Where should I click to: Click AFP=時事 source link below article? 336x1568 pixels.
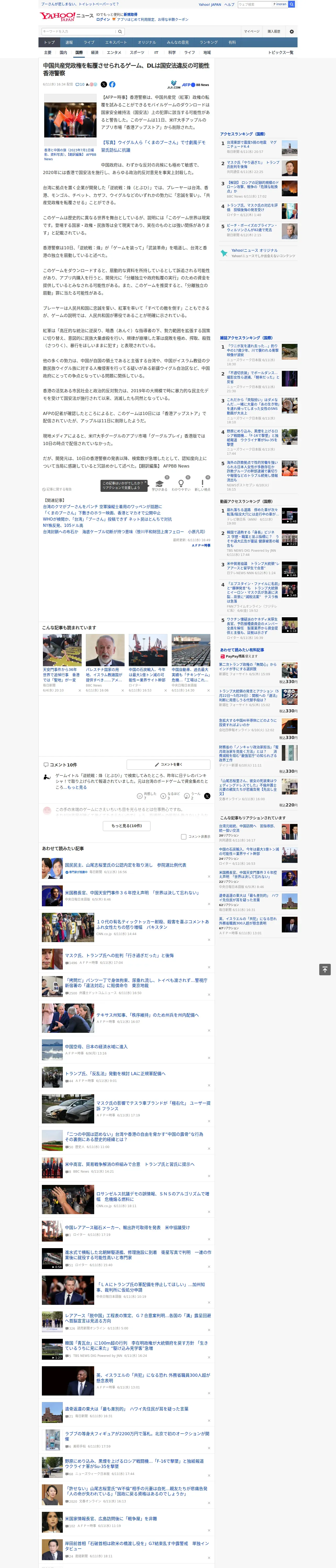[201, 545]
